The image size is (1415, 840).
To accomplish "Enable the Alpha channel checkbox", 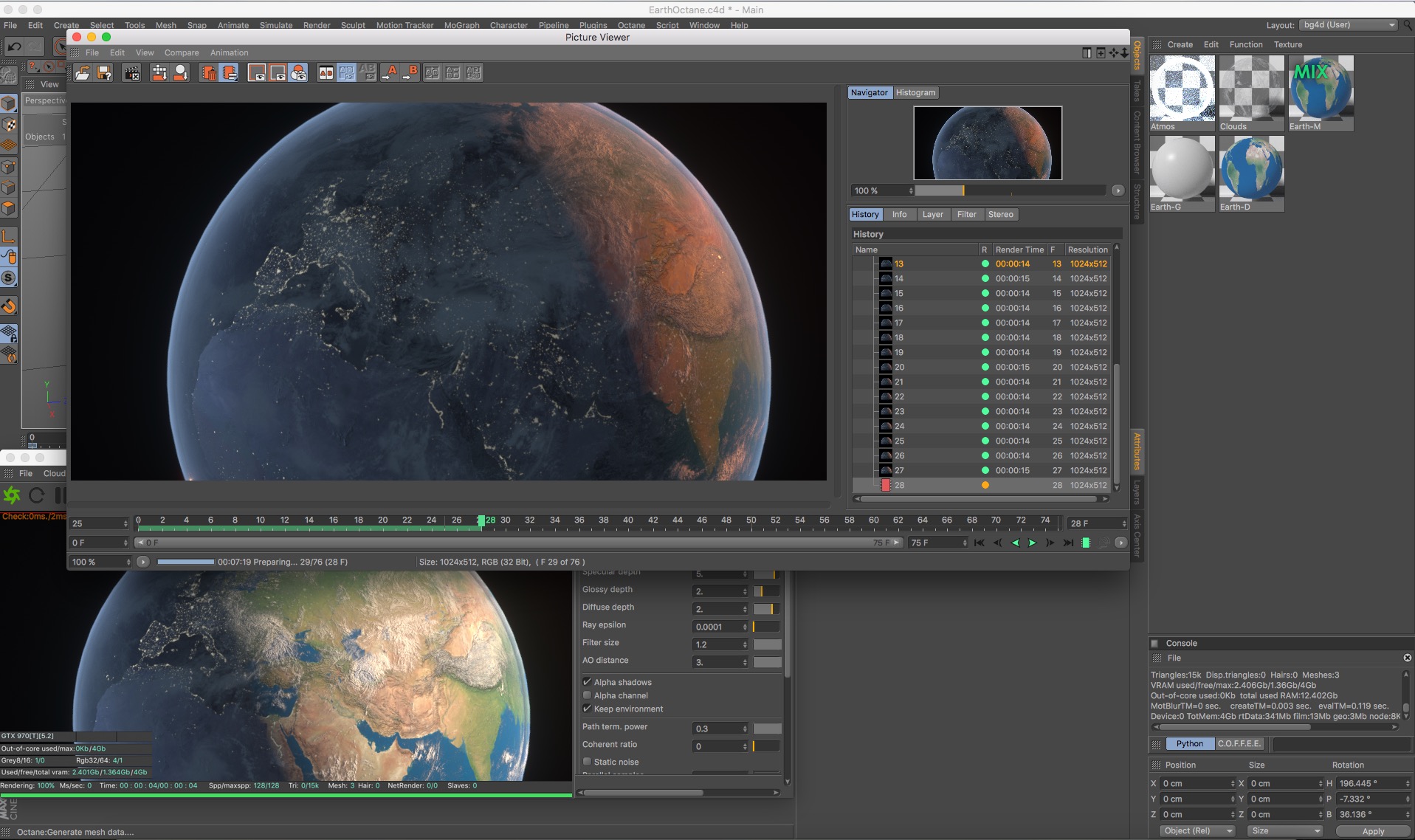I will 588,695.
